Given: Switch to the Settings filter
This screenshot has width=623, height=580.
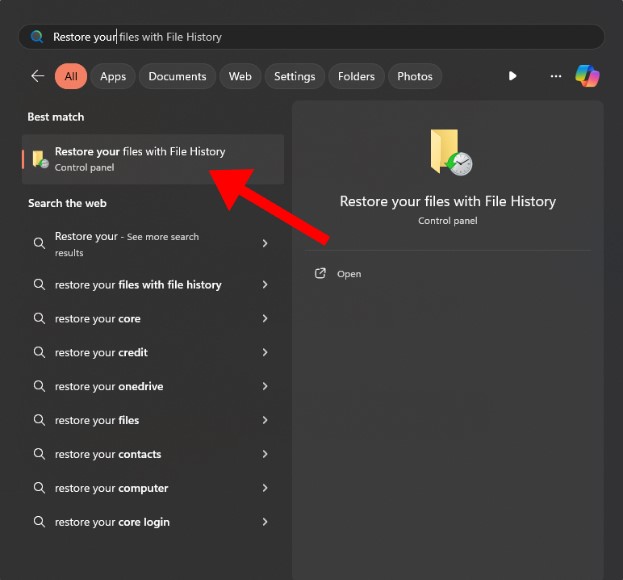Looking at the screenshot, I should [294, 76].
